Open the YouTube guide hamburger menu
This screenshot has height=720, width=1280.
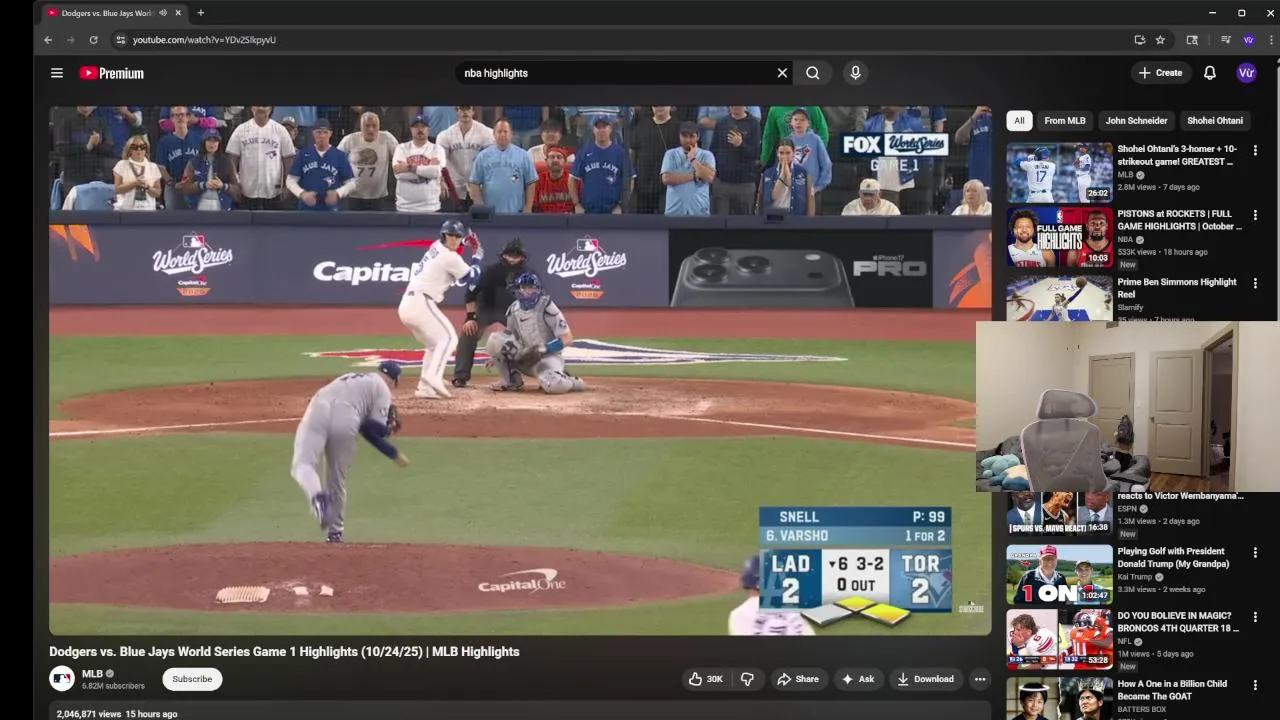[57, 73]
